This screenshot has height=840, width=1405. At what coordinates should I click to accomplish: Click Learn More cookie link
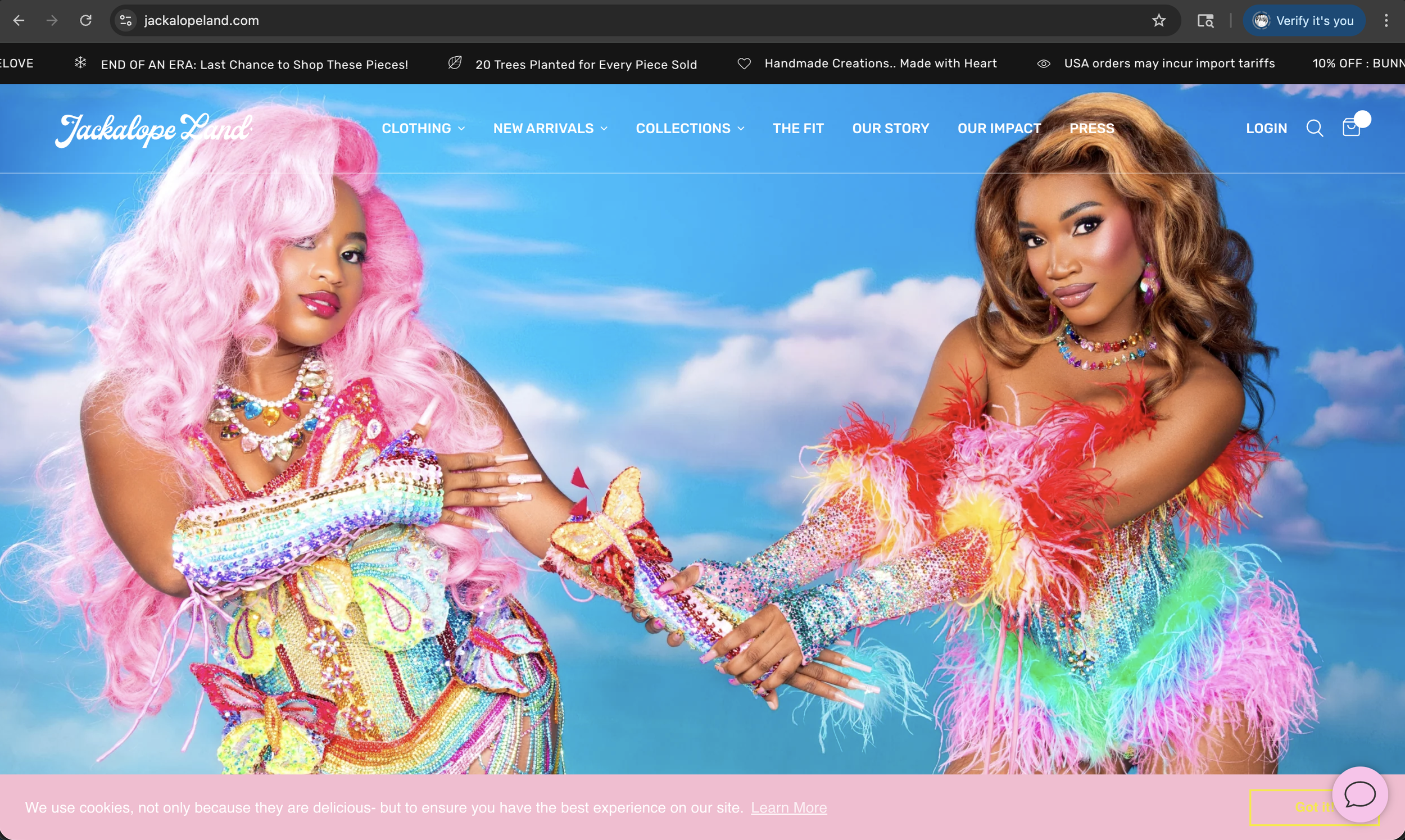pyautogui.click(x=788, y=808)
